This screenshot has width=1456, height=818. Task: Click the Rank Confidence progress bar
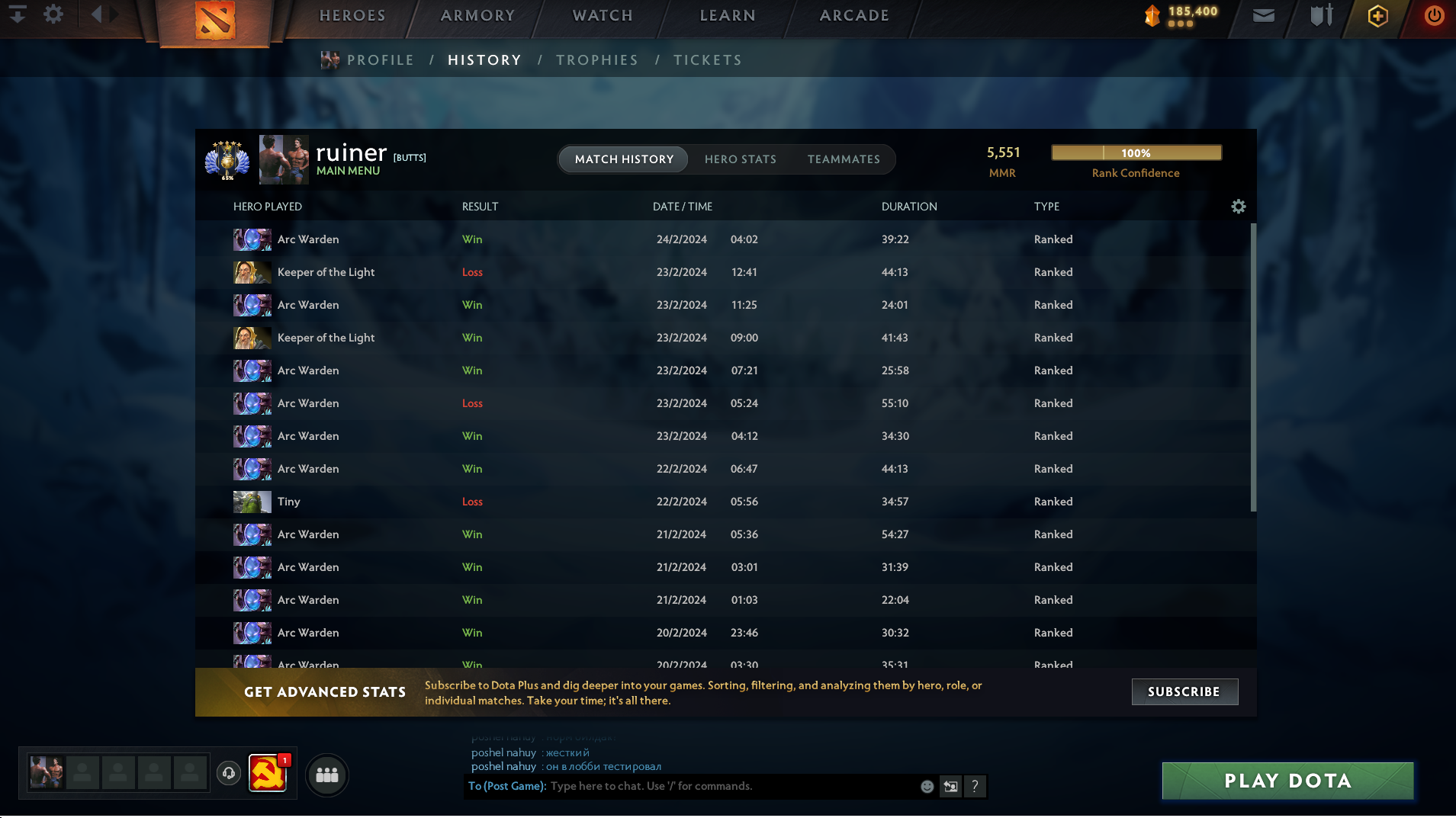click(1136, 153)
